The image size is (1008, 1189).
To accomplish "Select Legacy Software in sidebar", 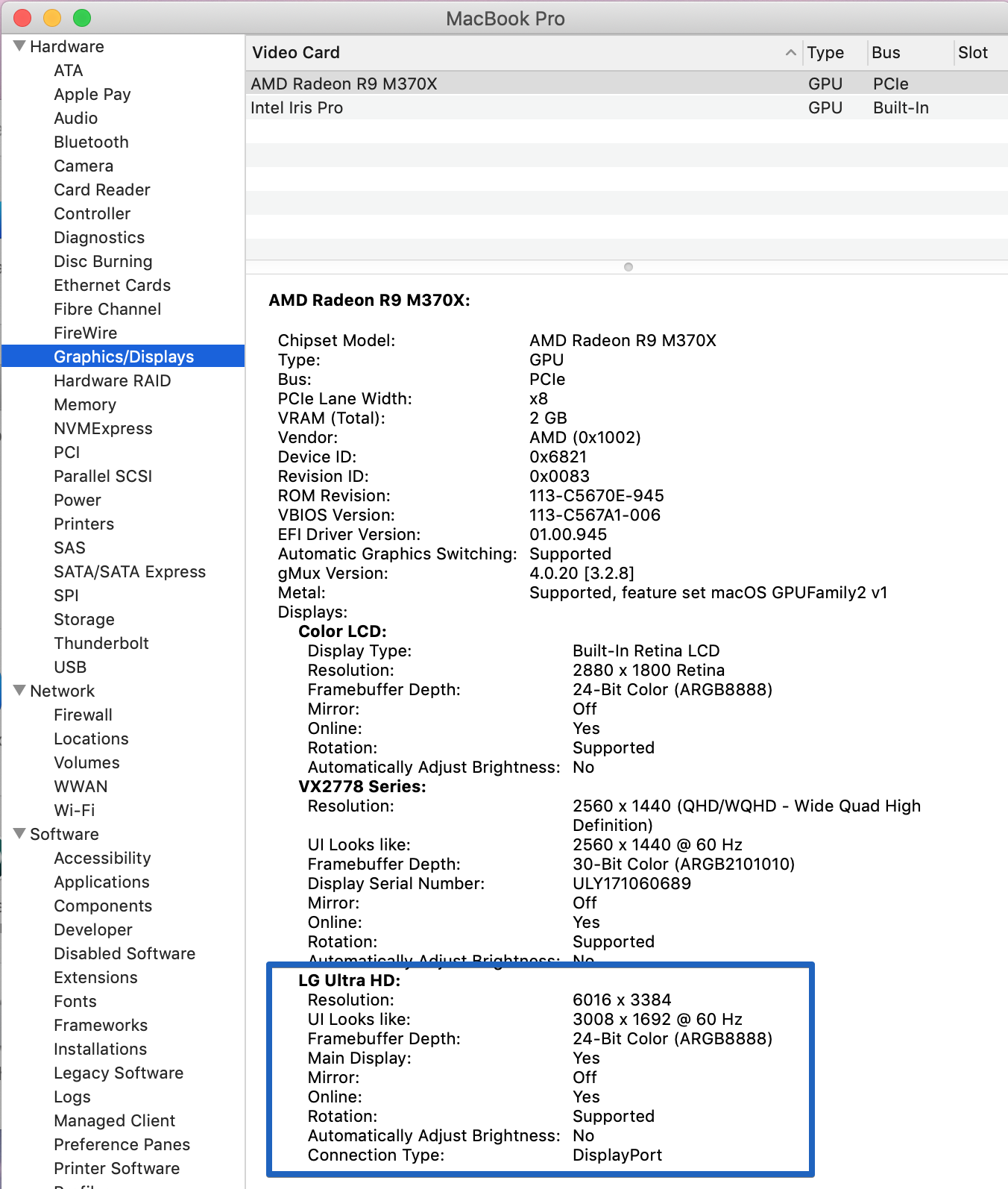I will pos(119,1073).
